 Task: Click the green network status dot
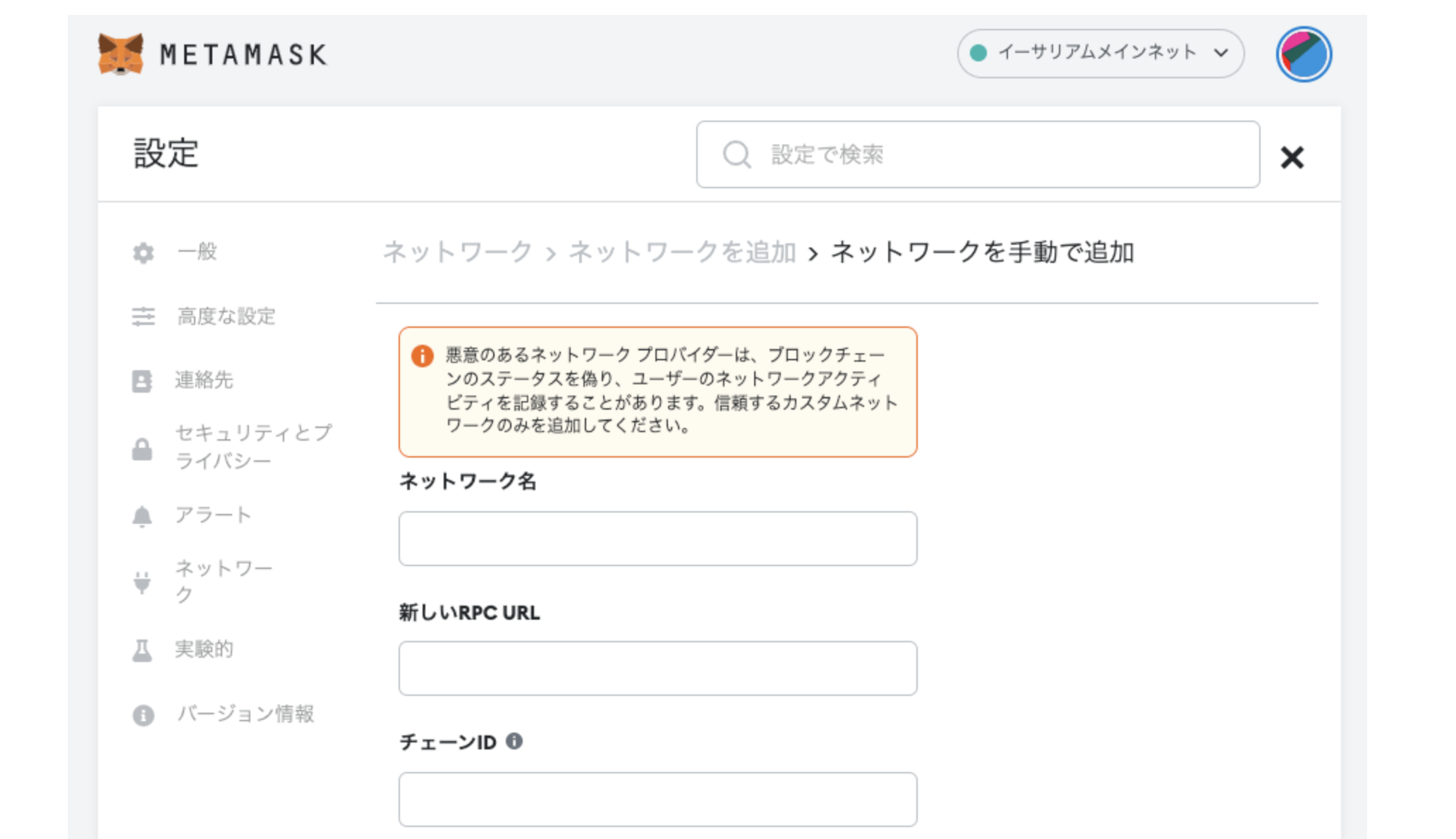coord(978,53)
